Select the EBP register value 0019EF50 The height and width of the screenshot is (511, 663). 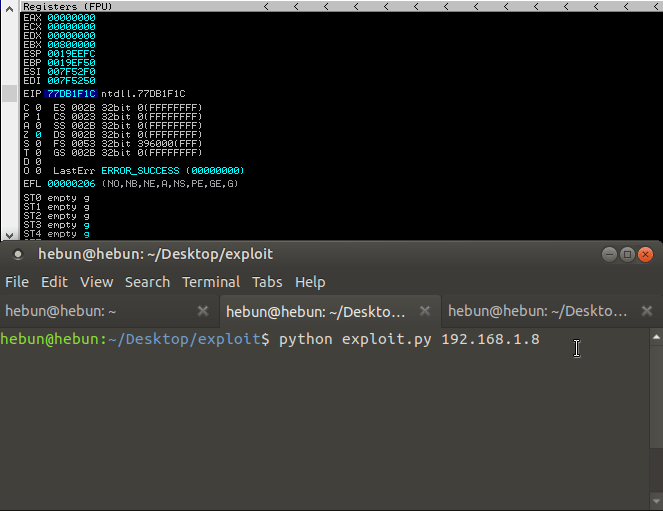(x=71, y=63)
